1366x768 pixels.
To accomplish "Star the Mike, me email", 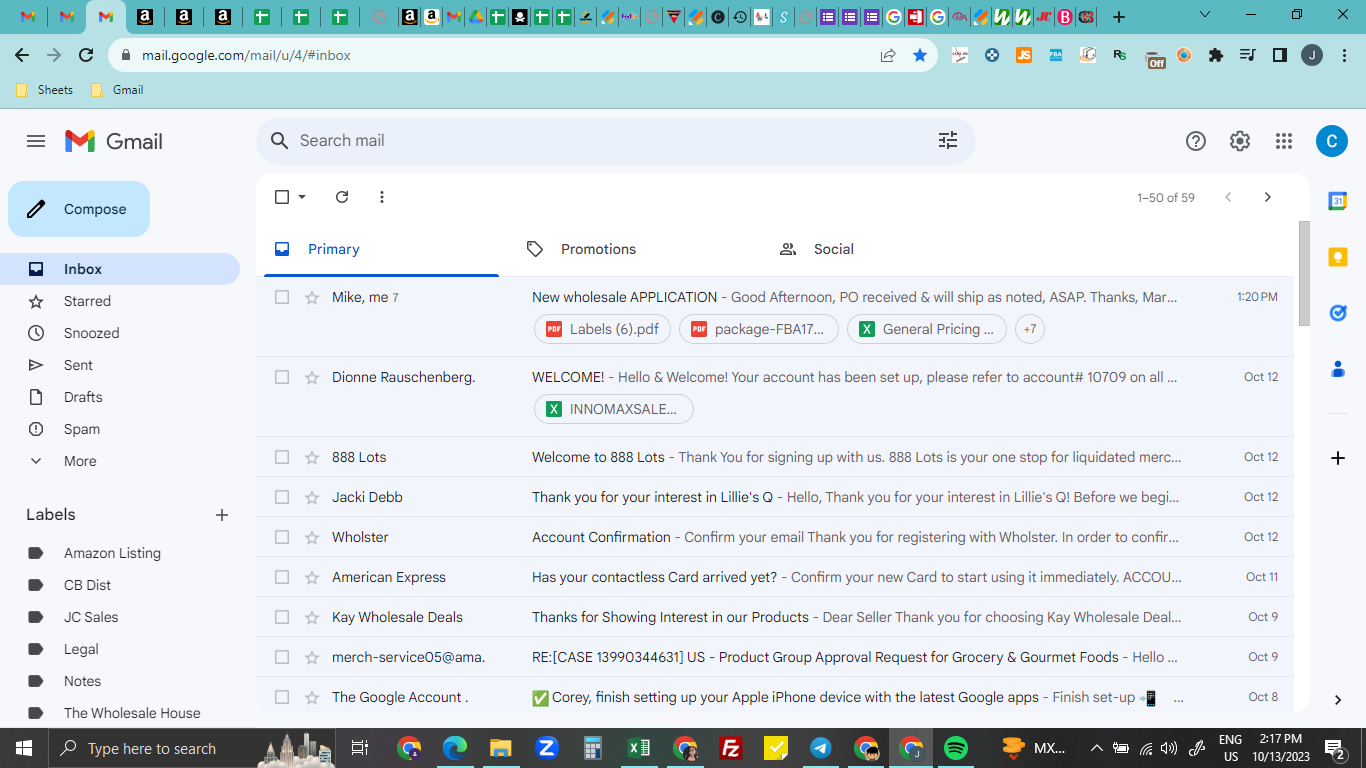I will pyautogui.click(x=312, y=297).
